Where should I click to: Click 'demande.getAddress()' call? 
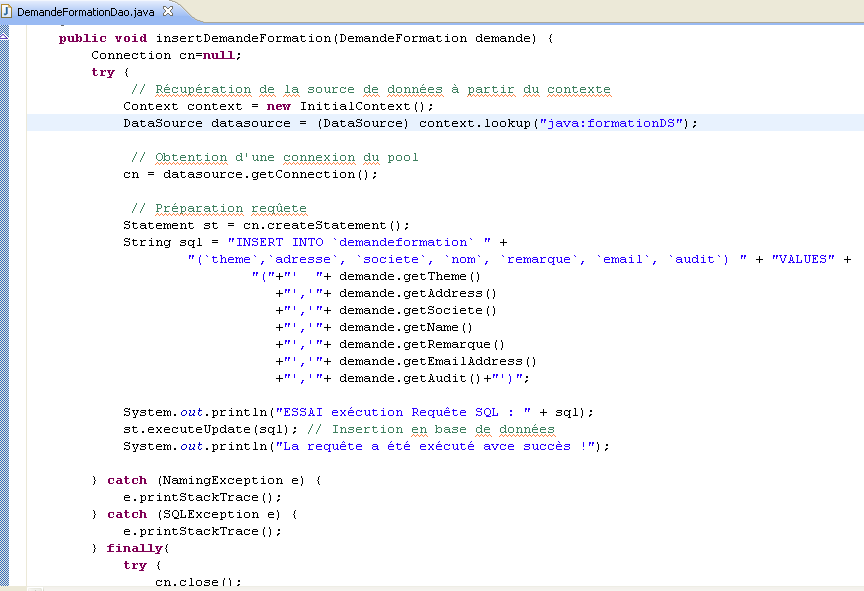tap(418, 294)
